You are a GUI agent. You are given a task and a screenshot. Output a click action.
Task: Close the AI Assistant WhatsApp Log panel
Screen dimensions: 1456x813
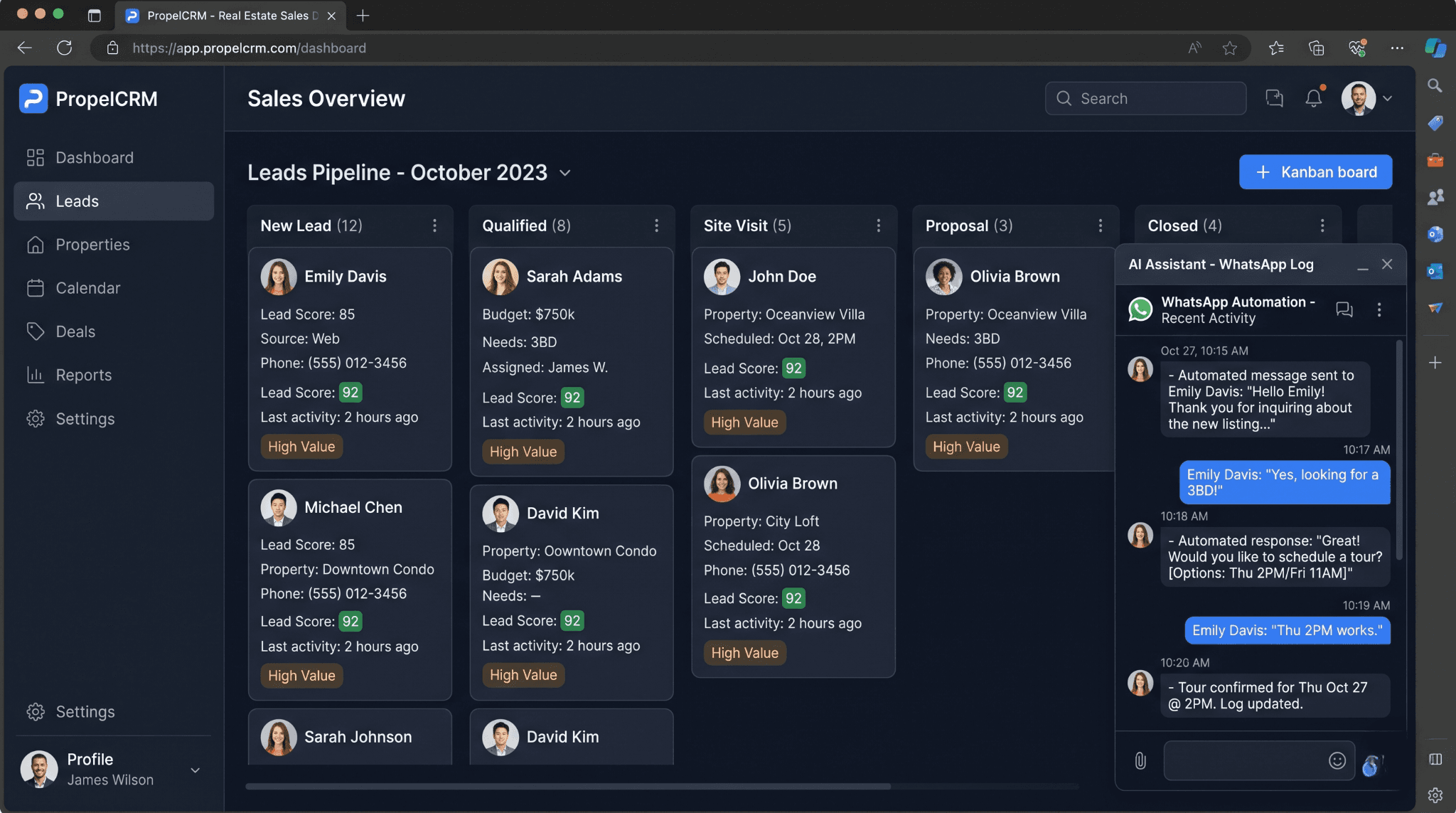pyautogui.click(x=1387, y=264)
